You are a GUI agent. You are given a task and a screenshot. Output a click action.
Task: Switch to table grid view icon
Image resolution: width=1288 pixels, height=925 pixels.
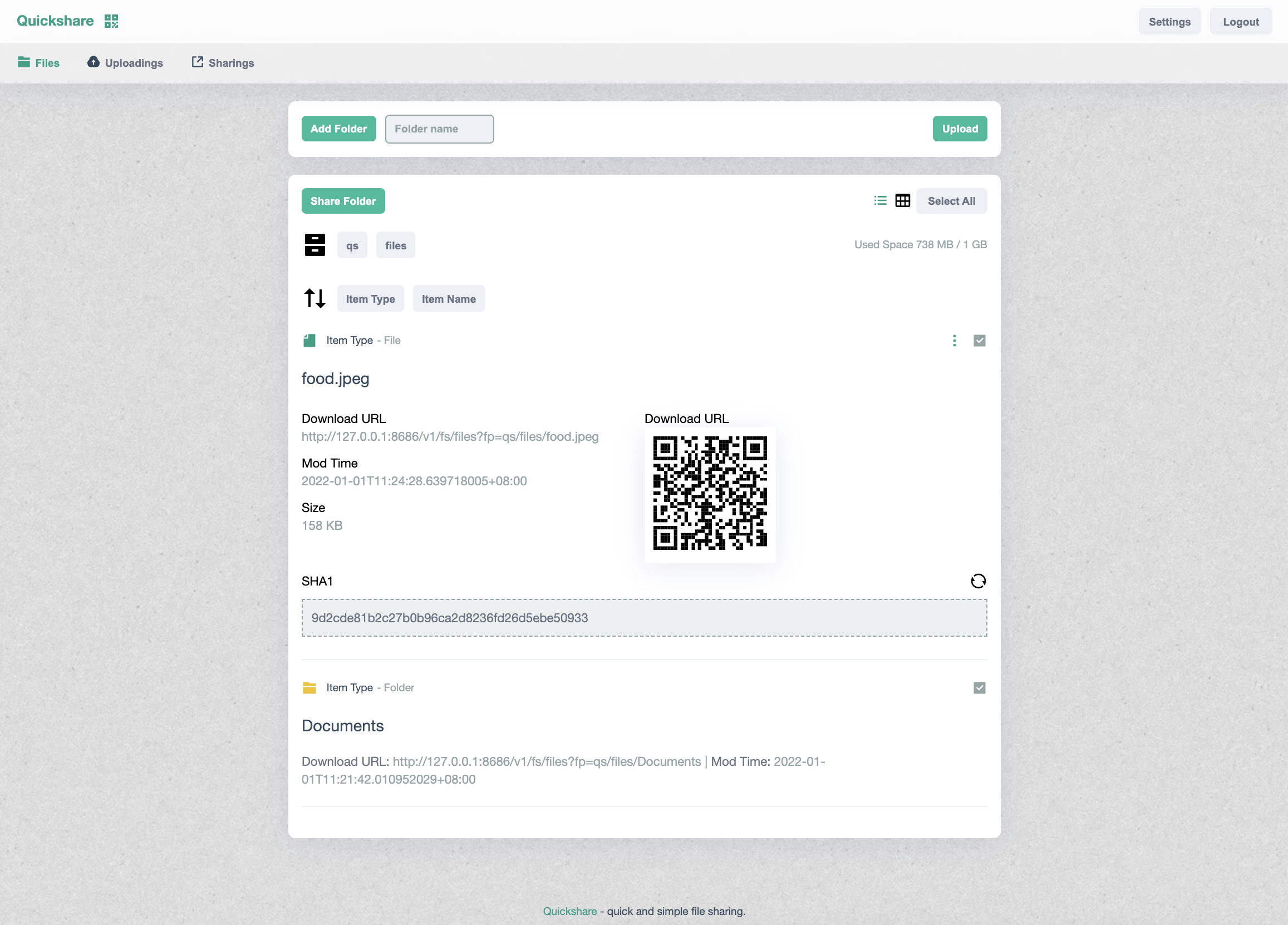902,200
